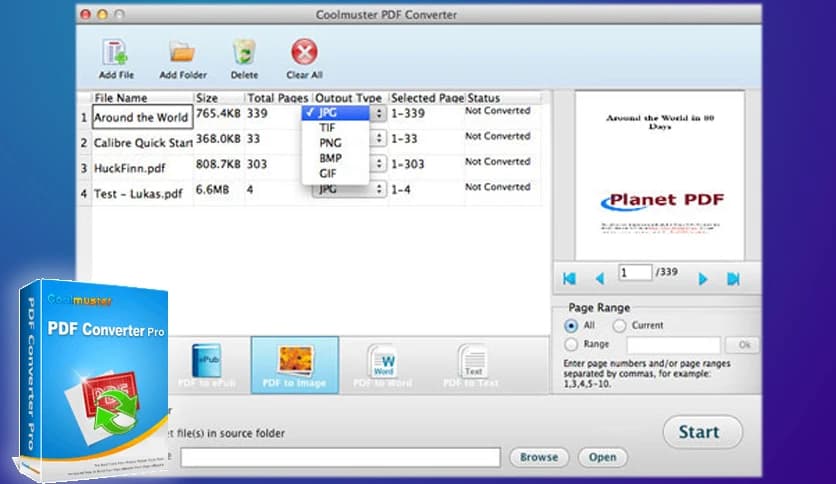Viewport: 836px width, 484px height.
Task: Click the Start button
Action: coord(702,432)
